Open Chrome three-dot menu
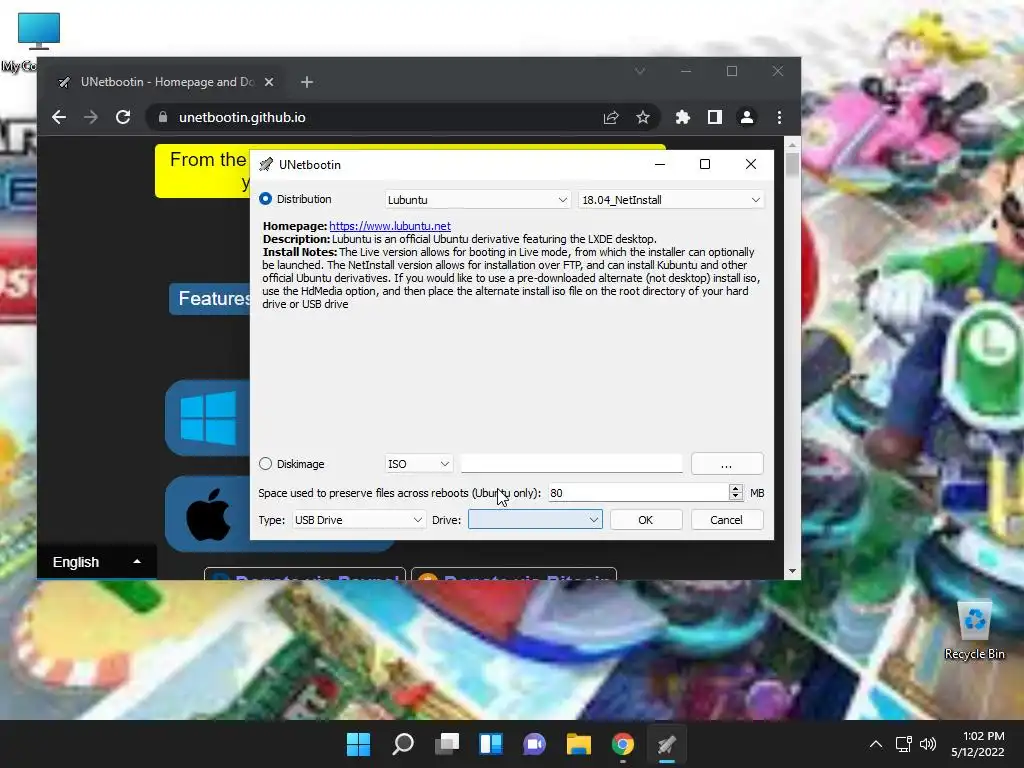The width and height of the screenshot is (1024, 768). point(779,117)
